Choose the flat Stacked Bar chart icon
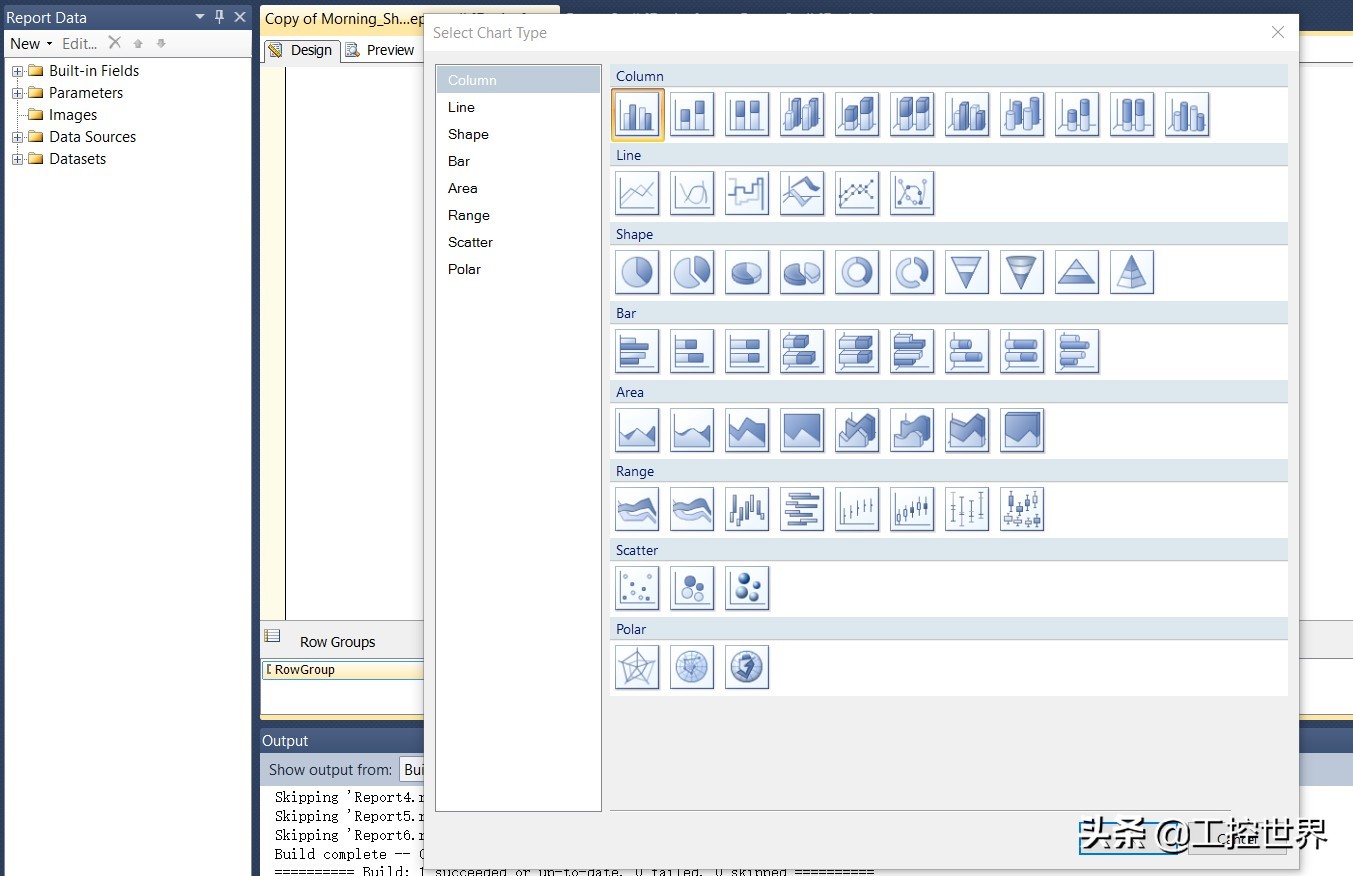1353x876 pixels. (x=692, y=351)
